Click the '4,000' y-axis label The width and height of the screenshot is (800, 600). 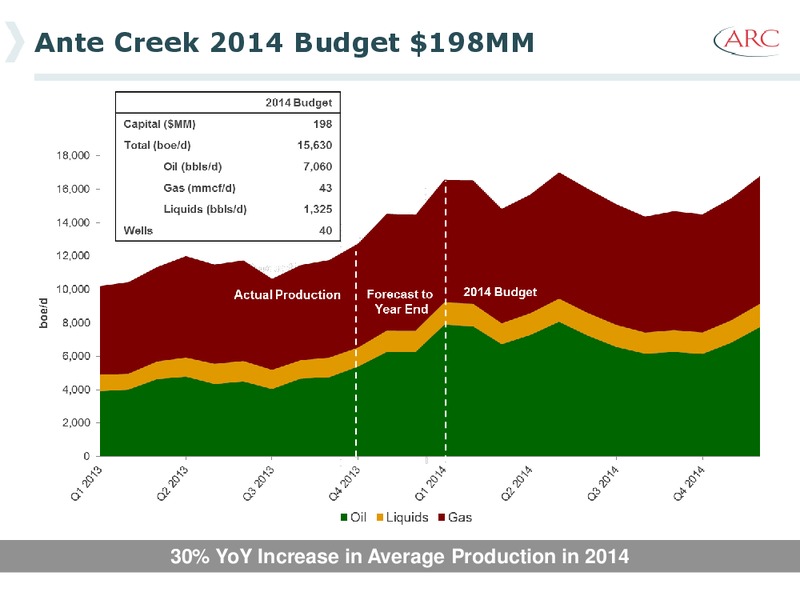[76, 389]
